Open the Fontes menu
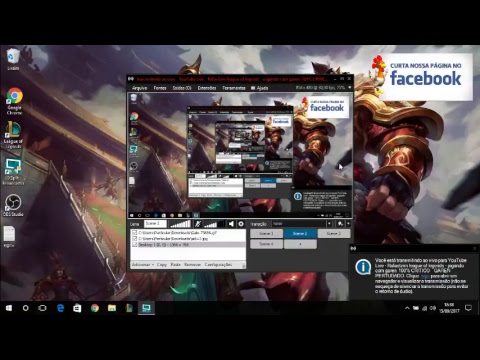The height and width of the screenshot is (360, 480). coord(160,88)
